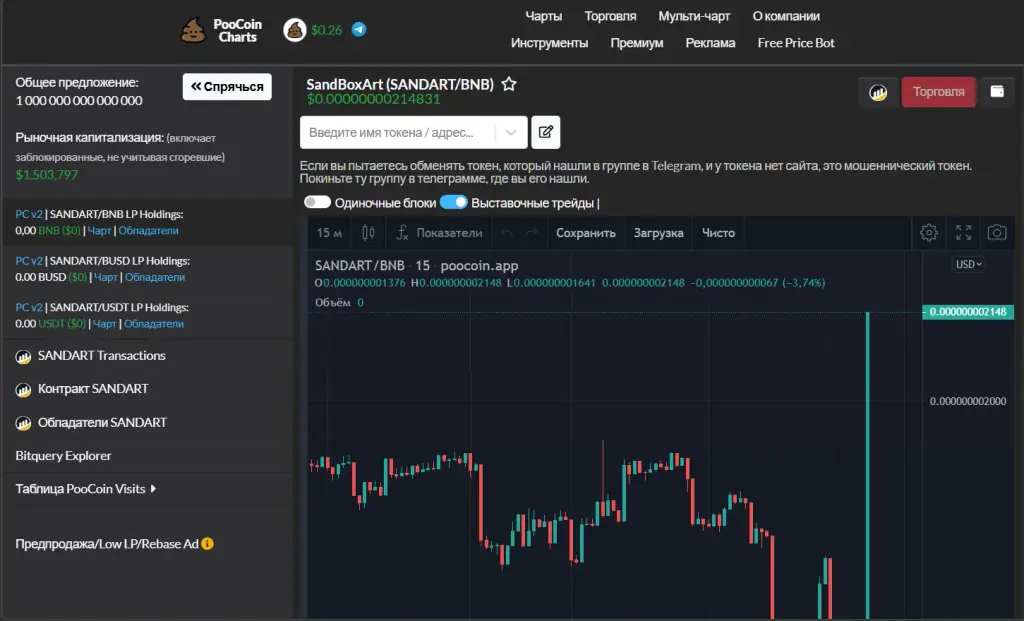Open the Telegram channel icon
The image size is (1024, 621).
[359, 29]
